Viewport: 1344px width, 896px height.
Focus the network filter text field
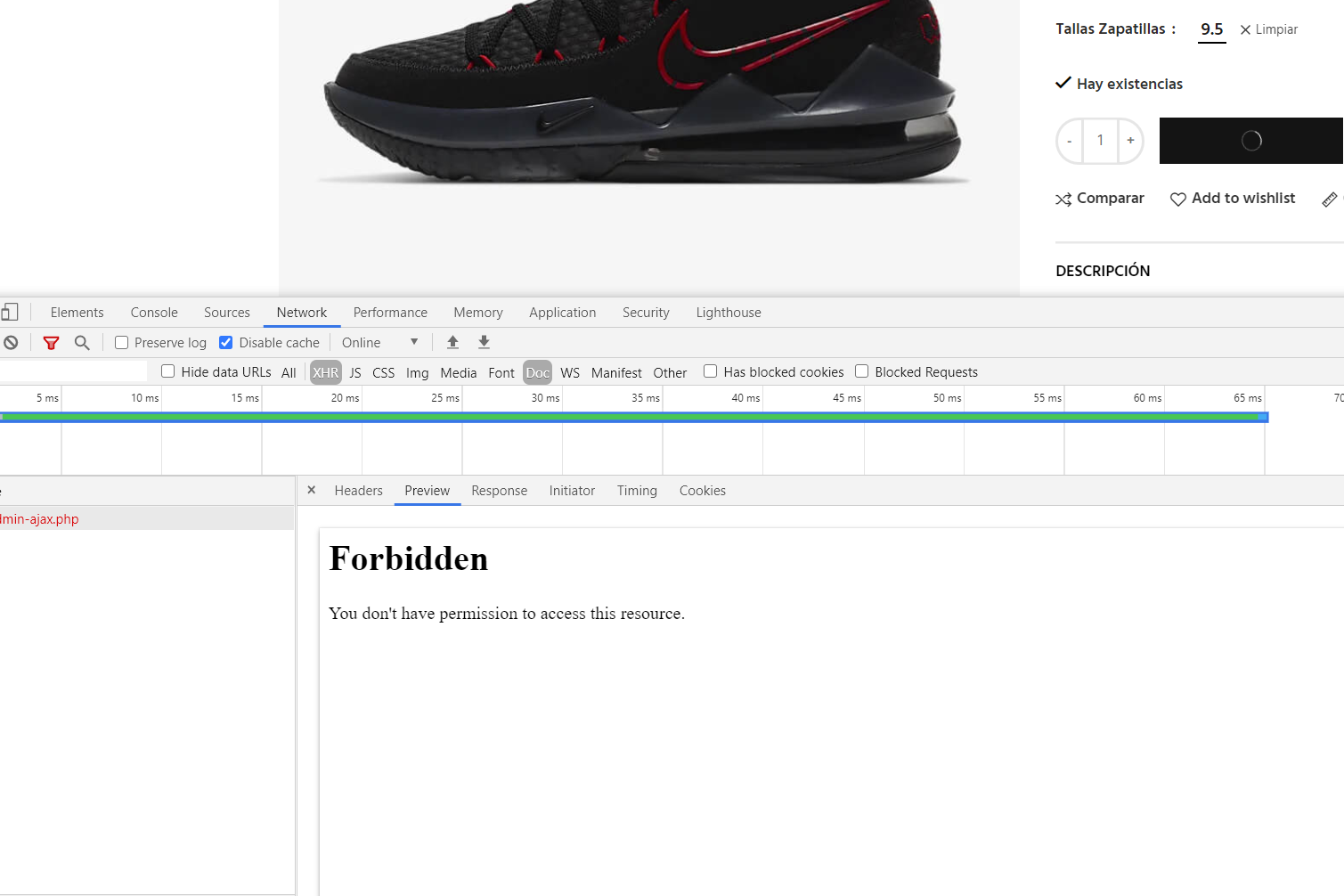pos(73,371)
